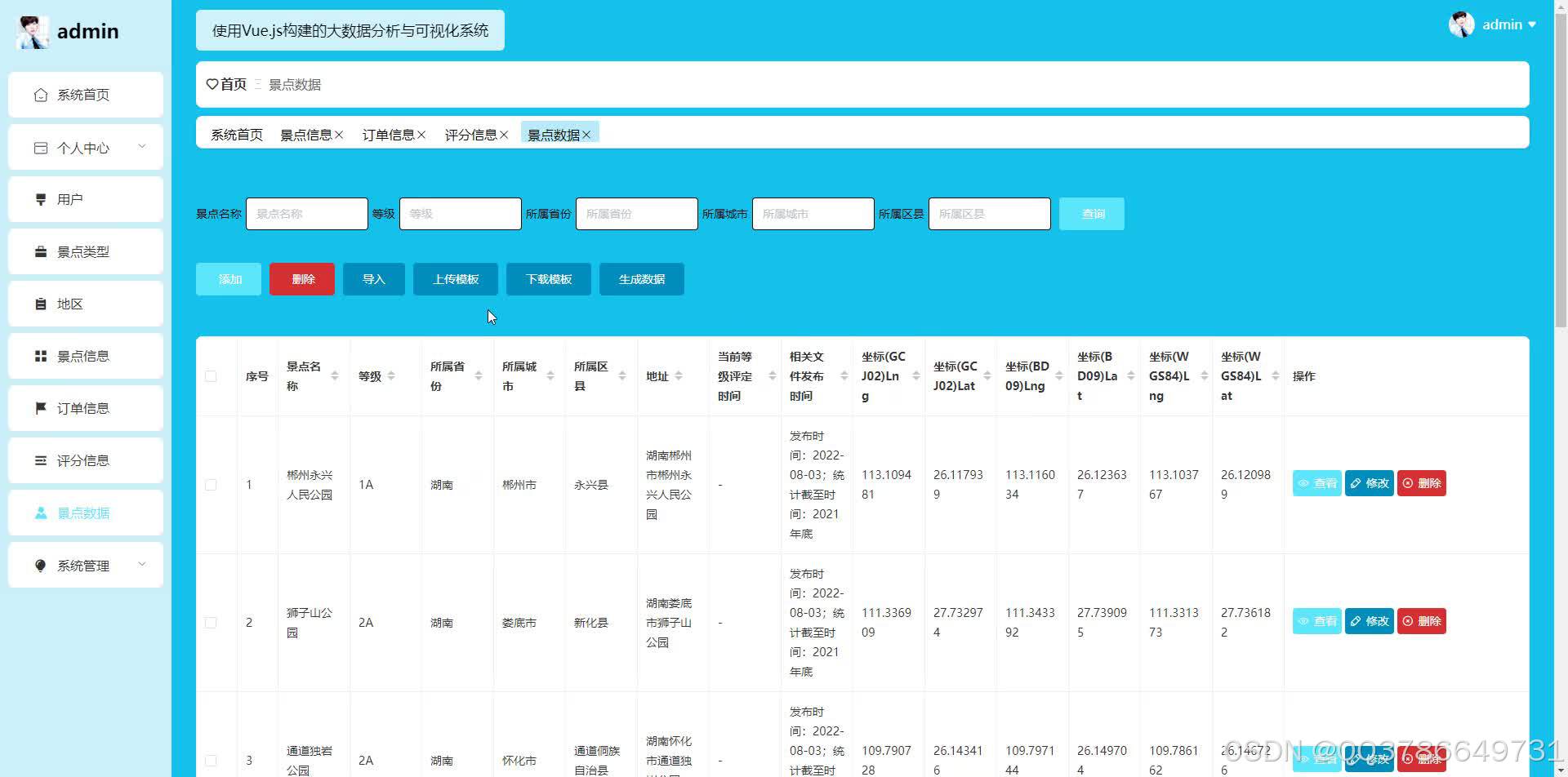Viewport: 1568px width, 777px height.
Task: Close the 评分信息 tab
Action: point(504,135)
